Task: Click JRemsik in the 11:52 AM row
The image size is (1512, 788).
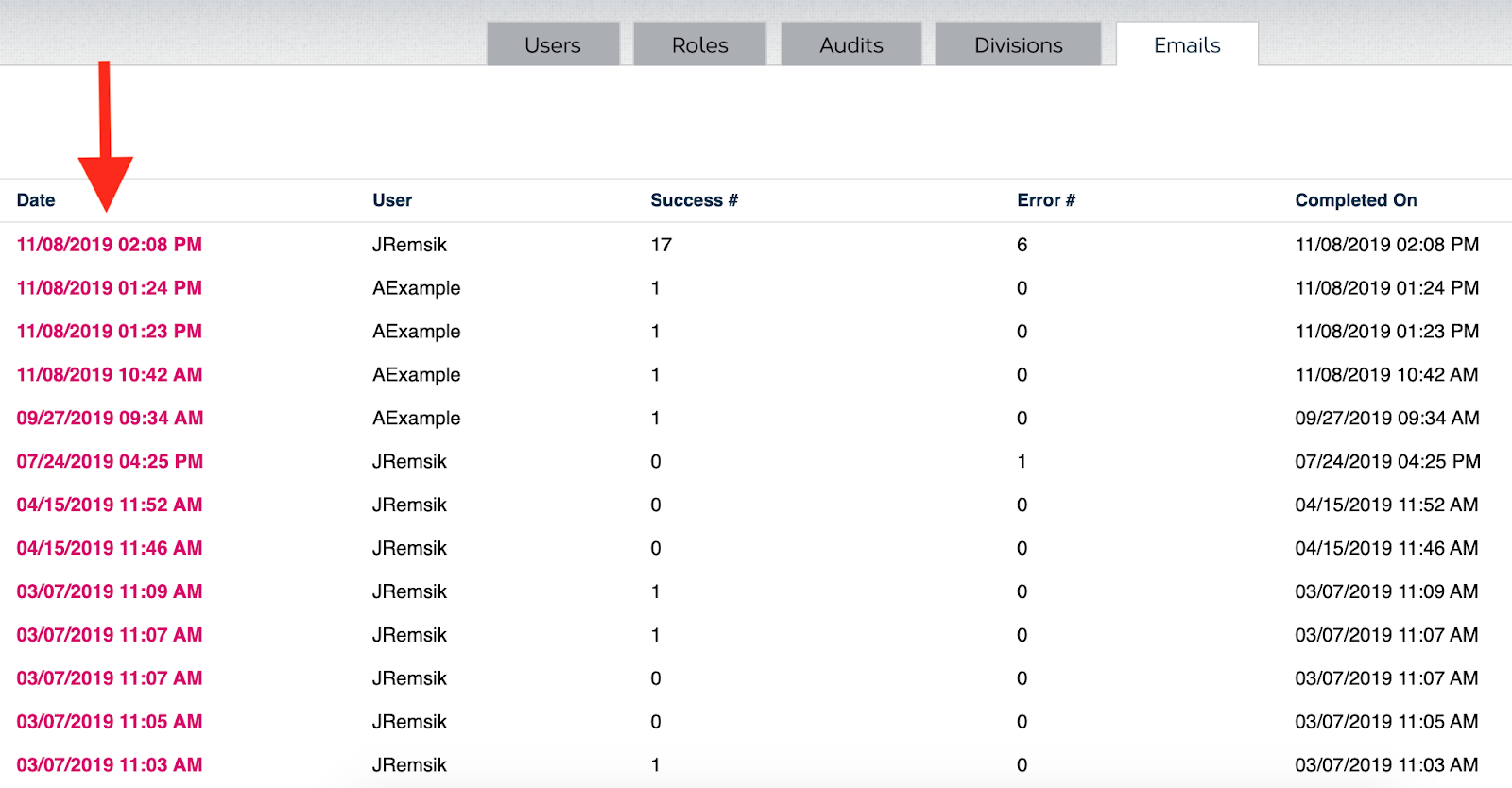Action: [x=409, y=505]
